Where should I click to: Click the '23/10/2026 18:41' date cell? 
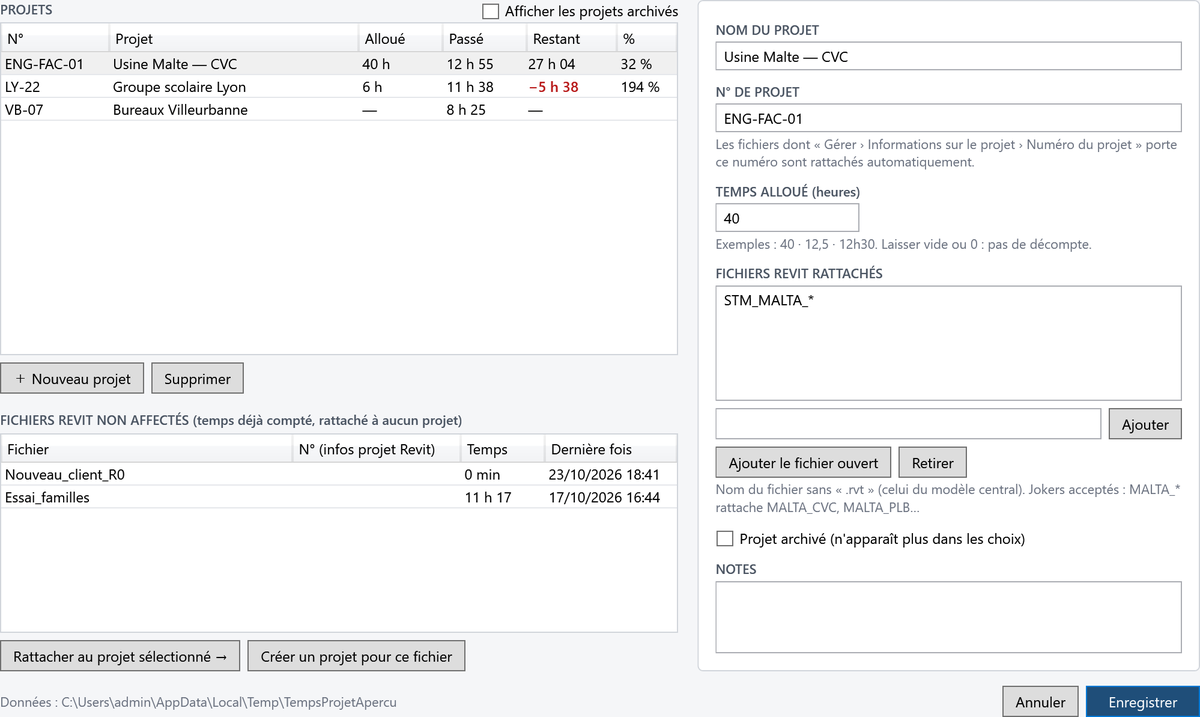point(604,473)
